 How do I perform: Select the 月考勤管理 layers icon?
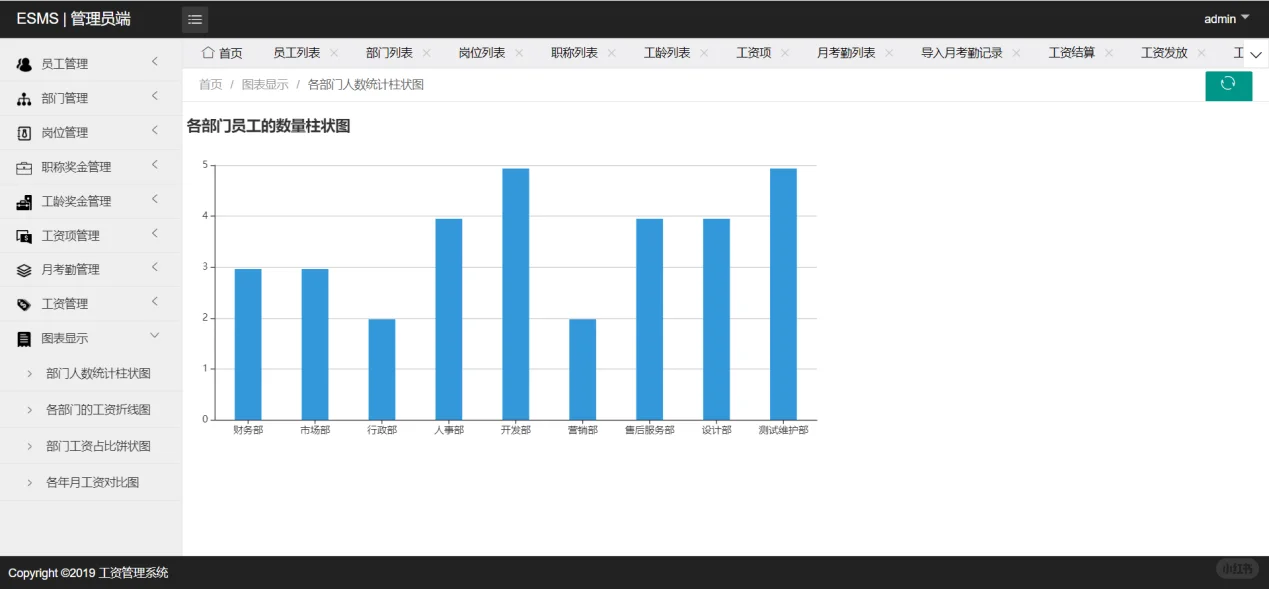(x=24, y=269)
